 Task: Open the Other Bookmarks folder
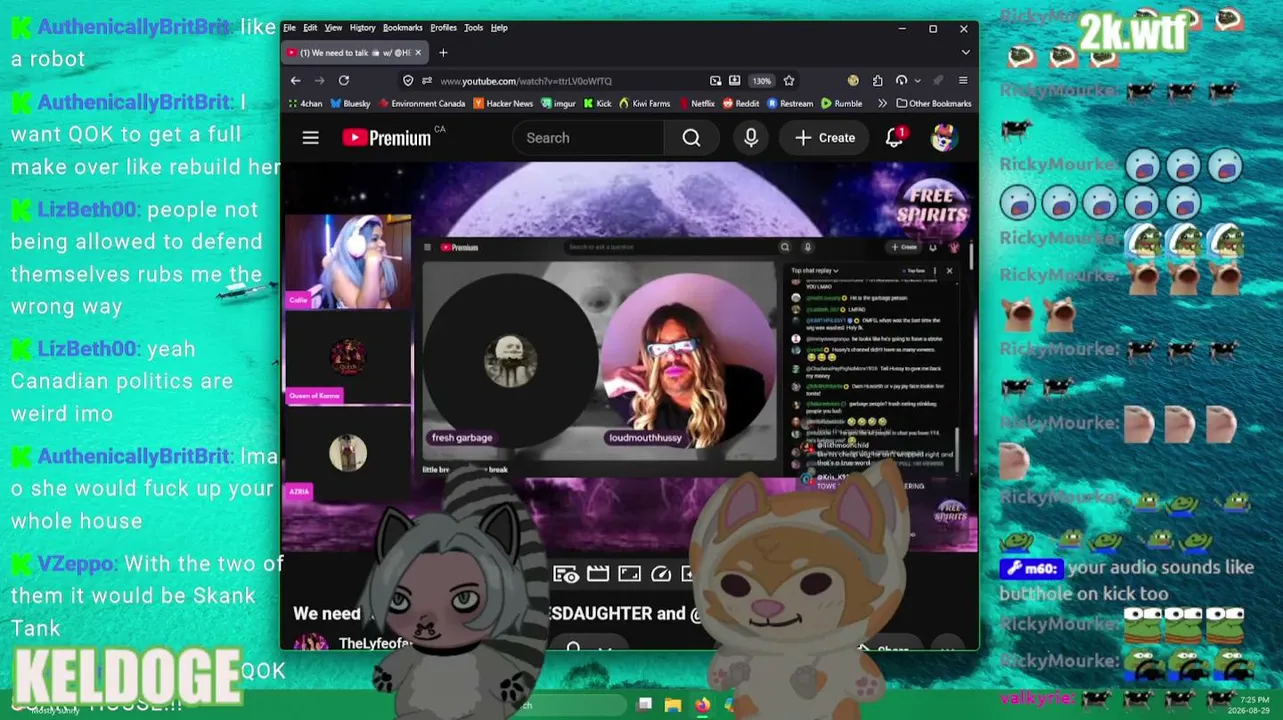tap(934, 103)
